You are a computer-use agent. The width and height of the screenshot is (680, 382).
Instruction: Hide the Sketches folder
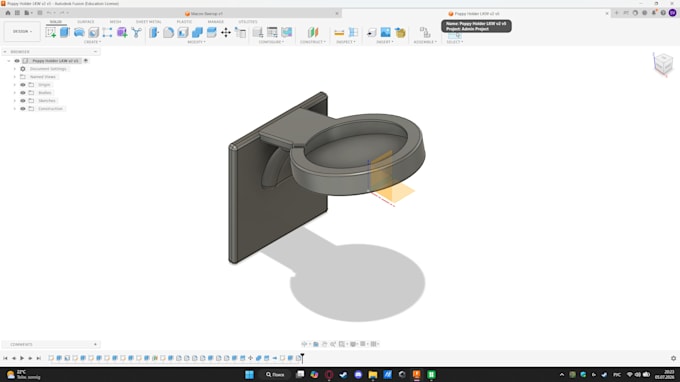[x=23, y=101]
